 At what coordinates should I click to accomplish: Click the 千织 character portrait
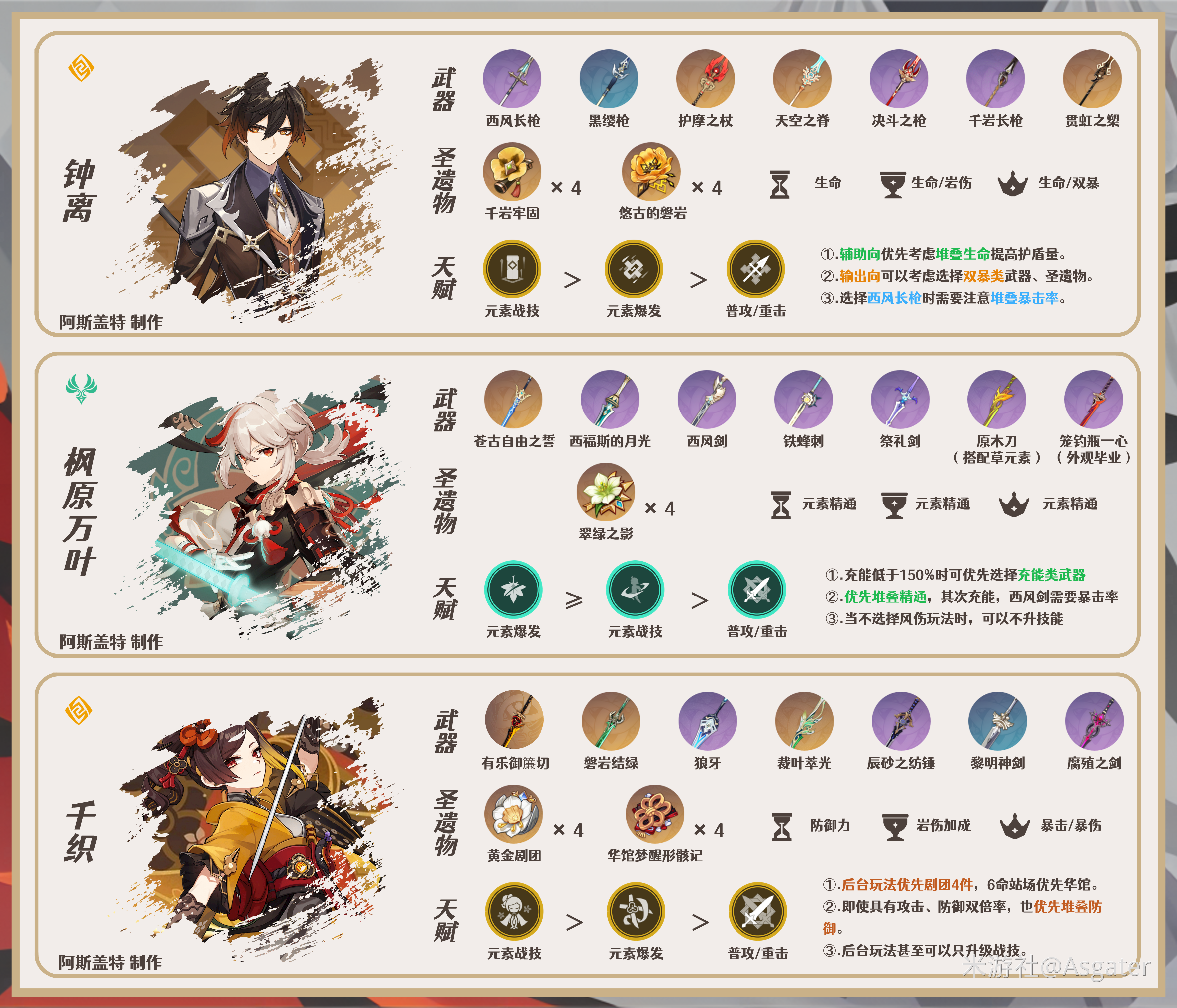click(255, 829)
